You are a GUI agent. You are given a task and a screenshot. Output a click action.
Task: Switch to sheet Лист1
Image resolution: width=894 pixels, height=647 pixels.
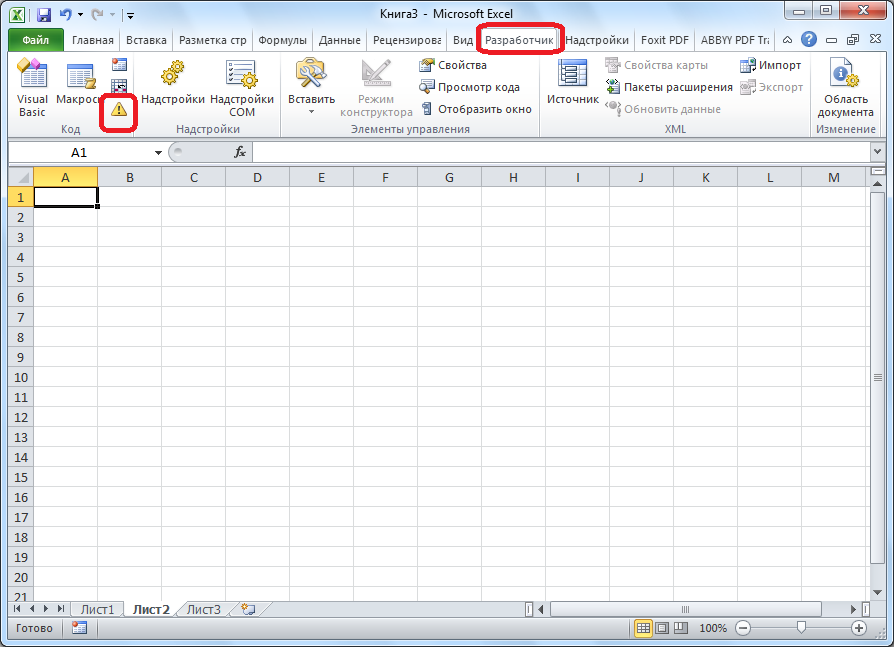pyautogui.click(x=97, y=609)
